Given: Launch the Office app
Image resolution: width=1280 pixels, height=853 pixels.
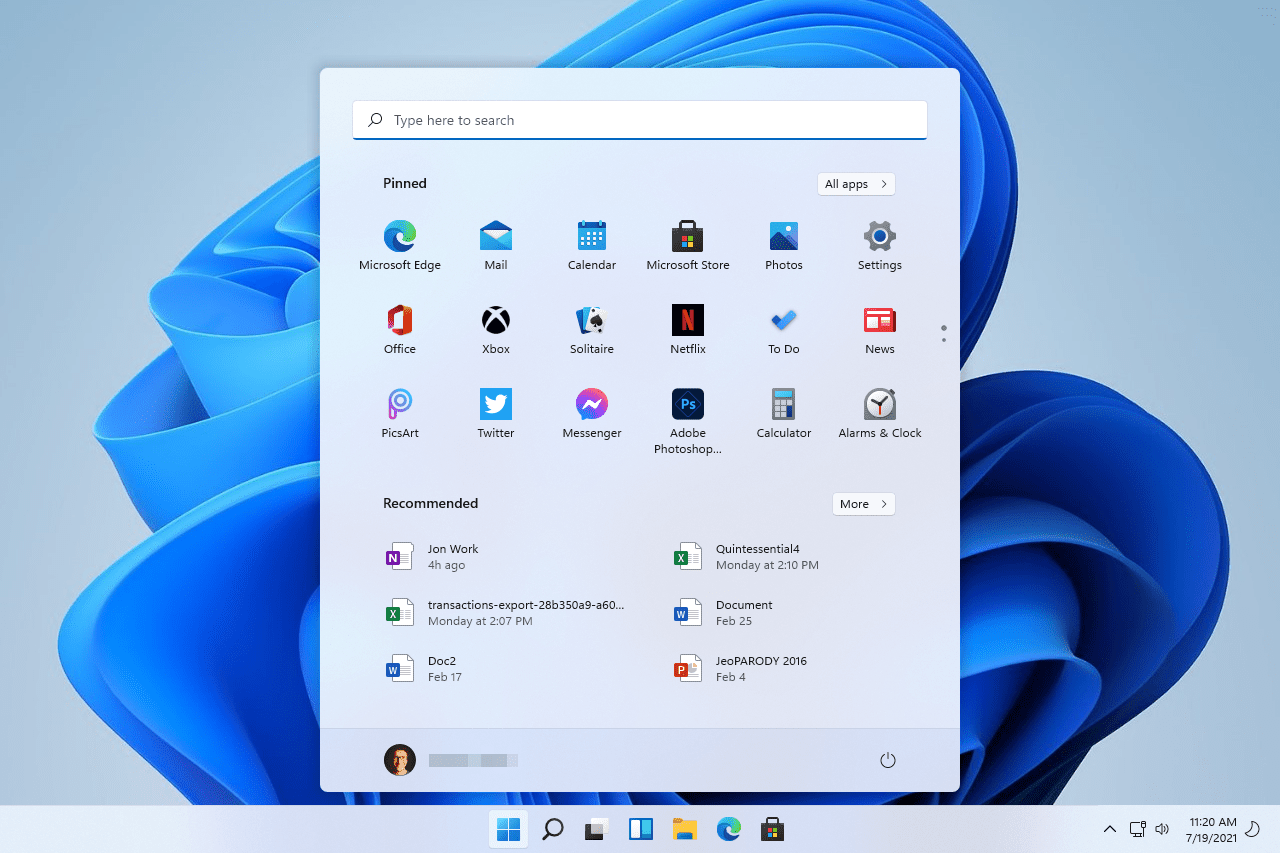Looking at the screenshot, I should pyautogui.click(x=400, y=330).
